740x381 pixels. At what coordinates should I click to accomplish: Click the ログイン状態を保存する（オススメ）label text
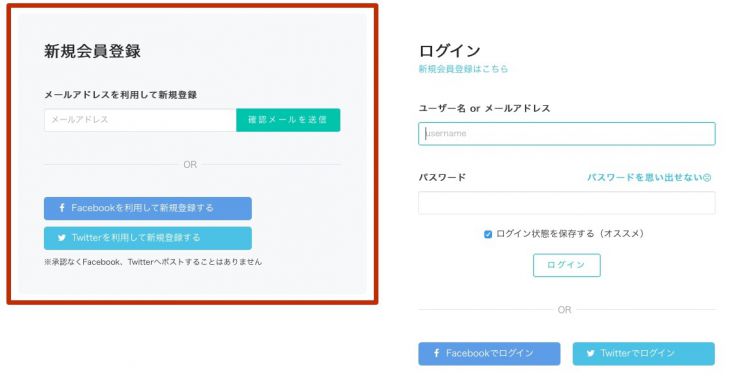(570, 234)
